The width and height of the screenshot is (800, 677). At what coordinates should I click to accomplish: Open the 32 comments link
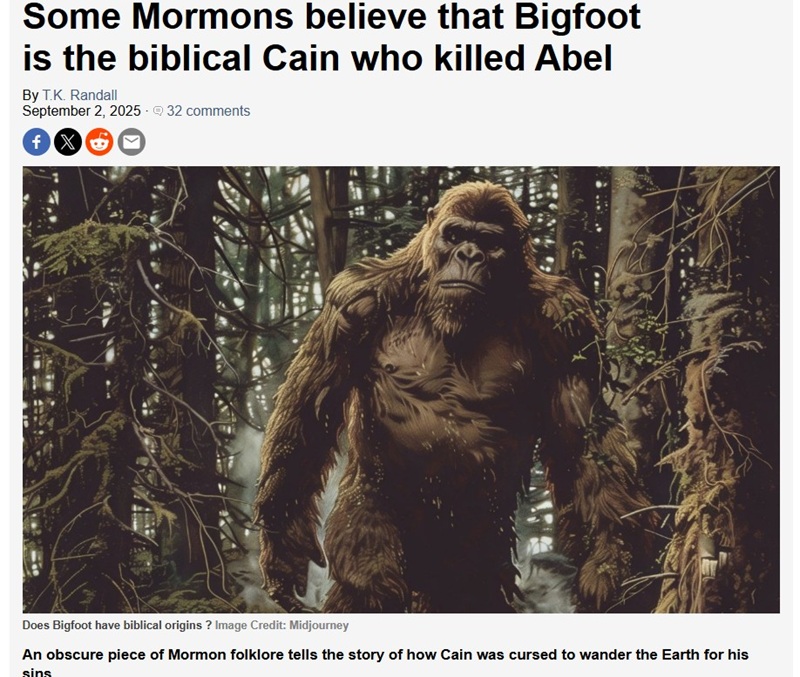(x=208, y=111)
